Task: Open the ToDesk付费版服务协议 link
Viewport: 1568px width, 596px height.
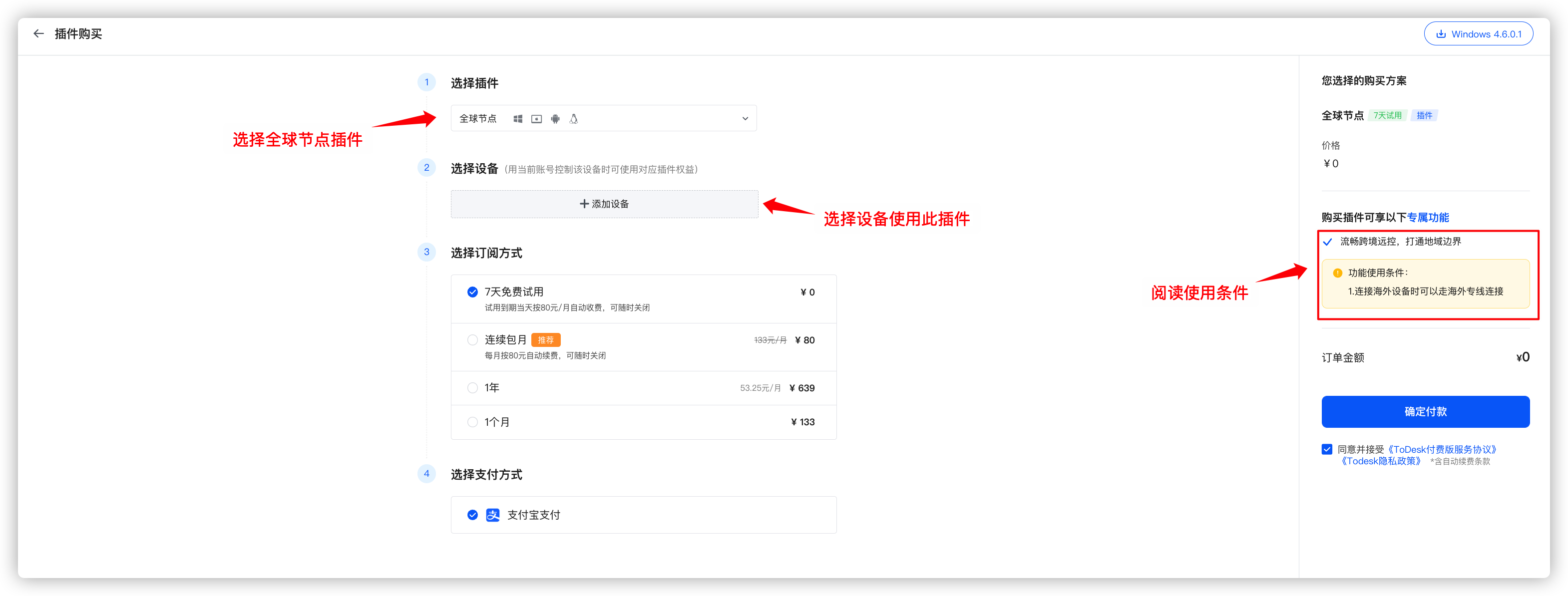Action: click(1441, 449)
